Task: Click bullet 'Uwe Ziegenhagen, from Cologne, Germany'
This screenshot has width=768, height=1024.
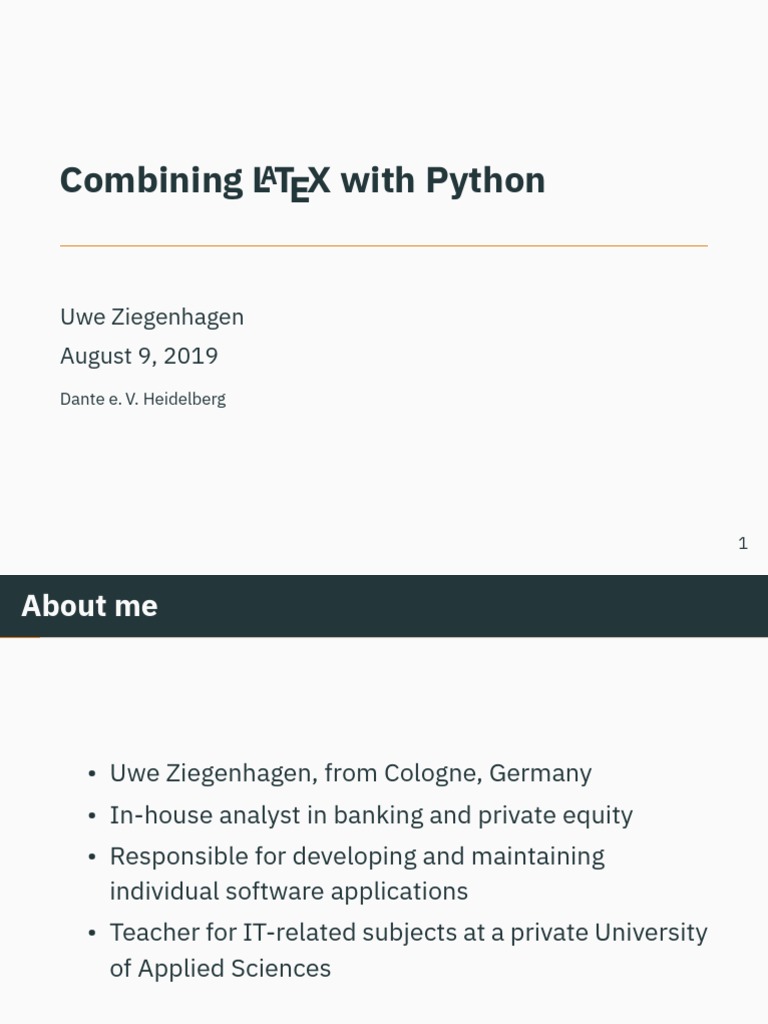Action: pos(350,773)
